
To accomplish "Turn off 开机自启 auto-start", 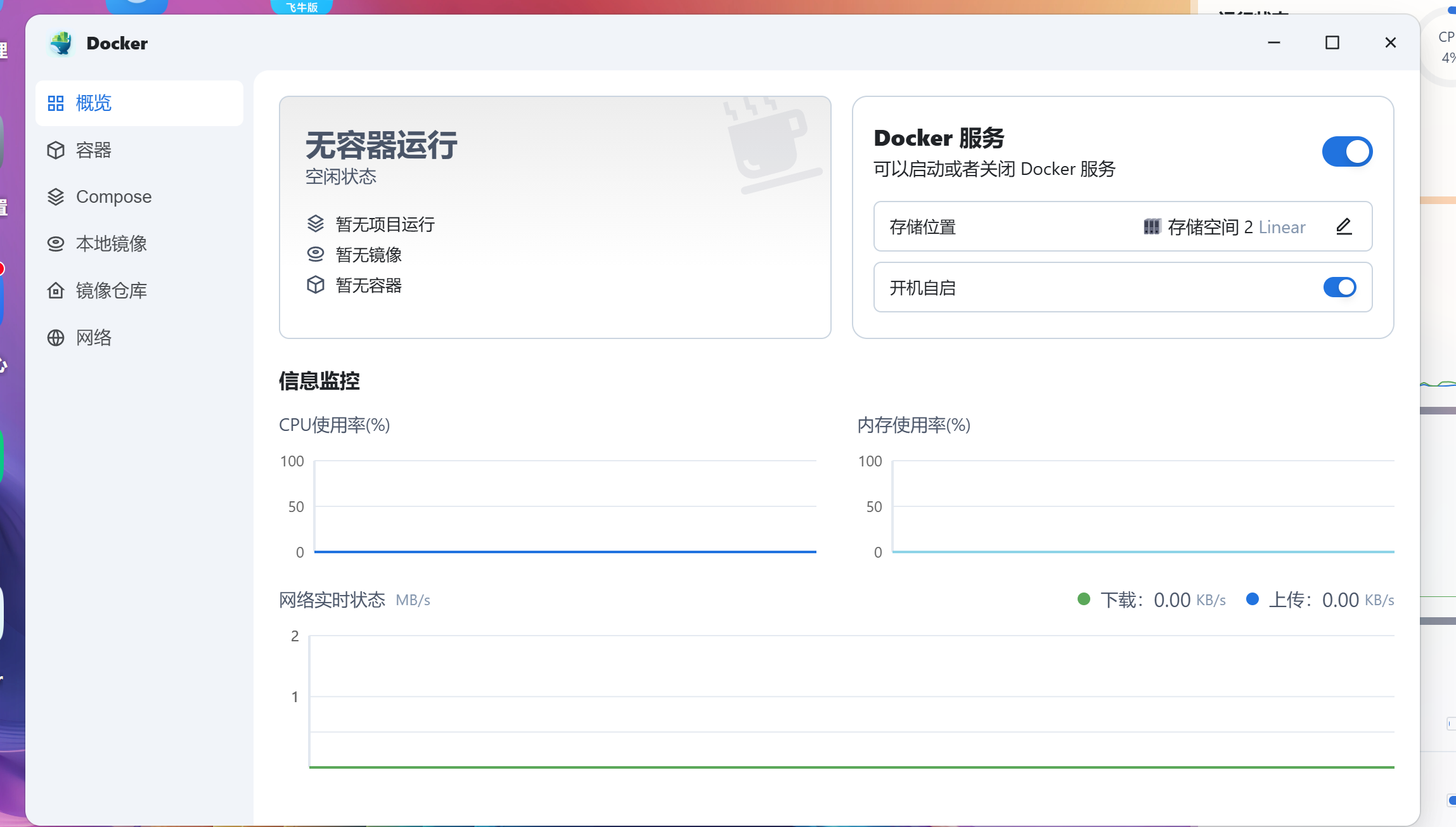I will tap(1340, 287).
